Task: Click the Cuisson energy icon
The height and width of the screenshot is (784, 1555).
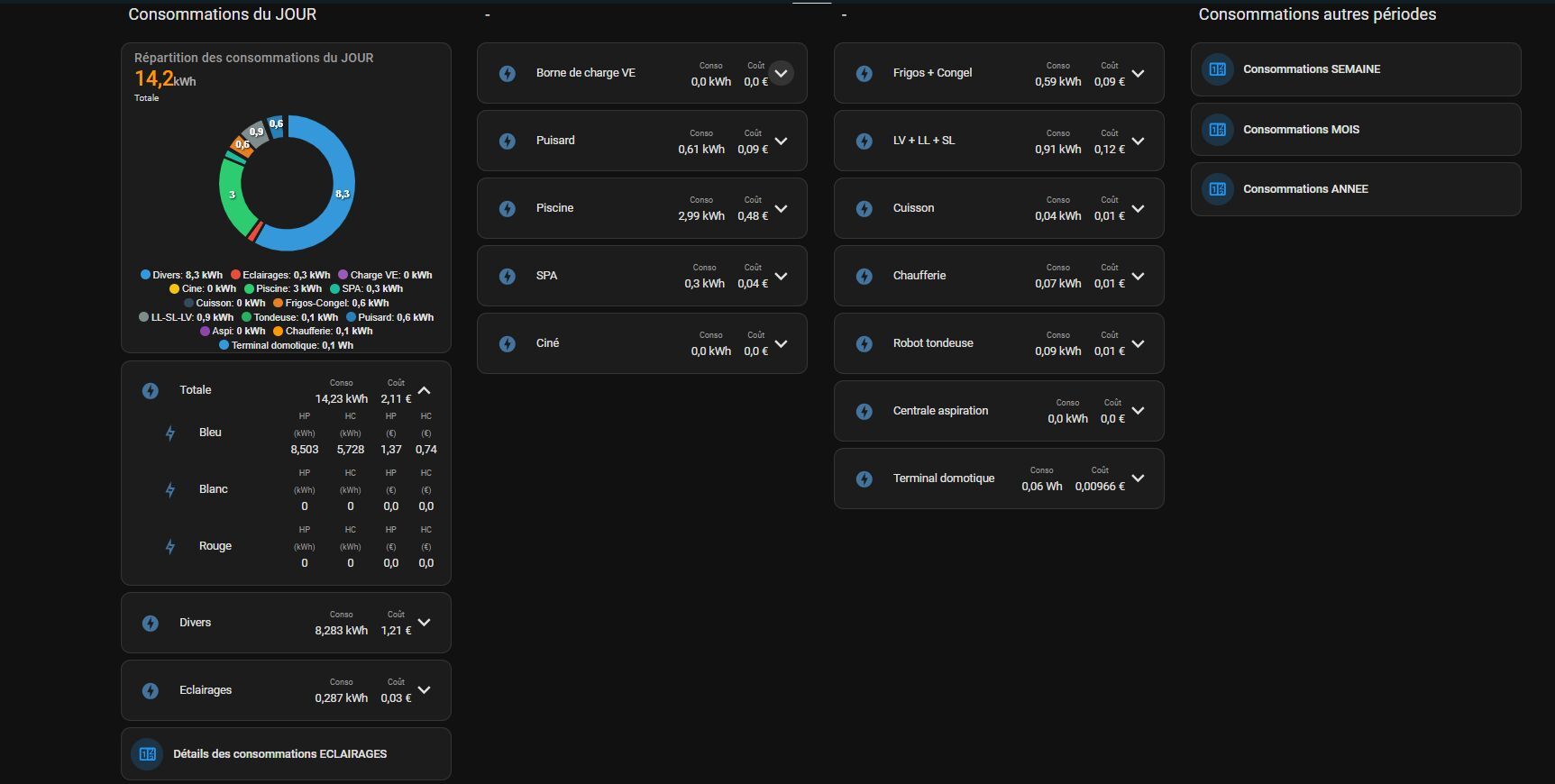Action: (864, 208)
